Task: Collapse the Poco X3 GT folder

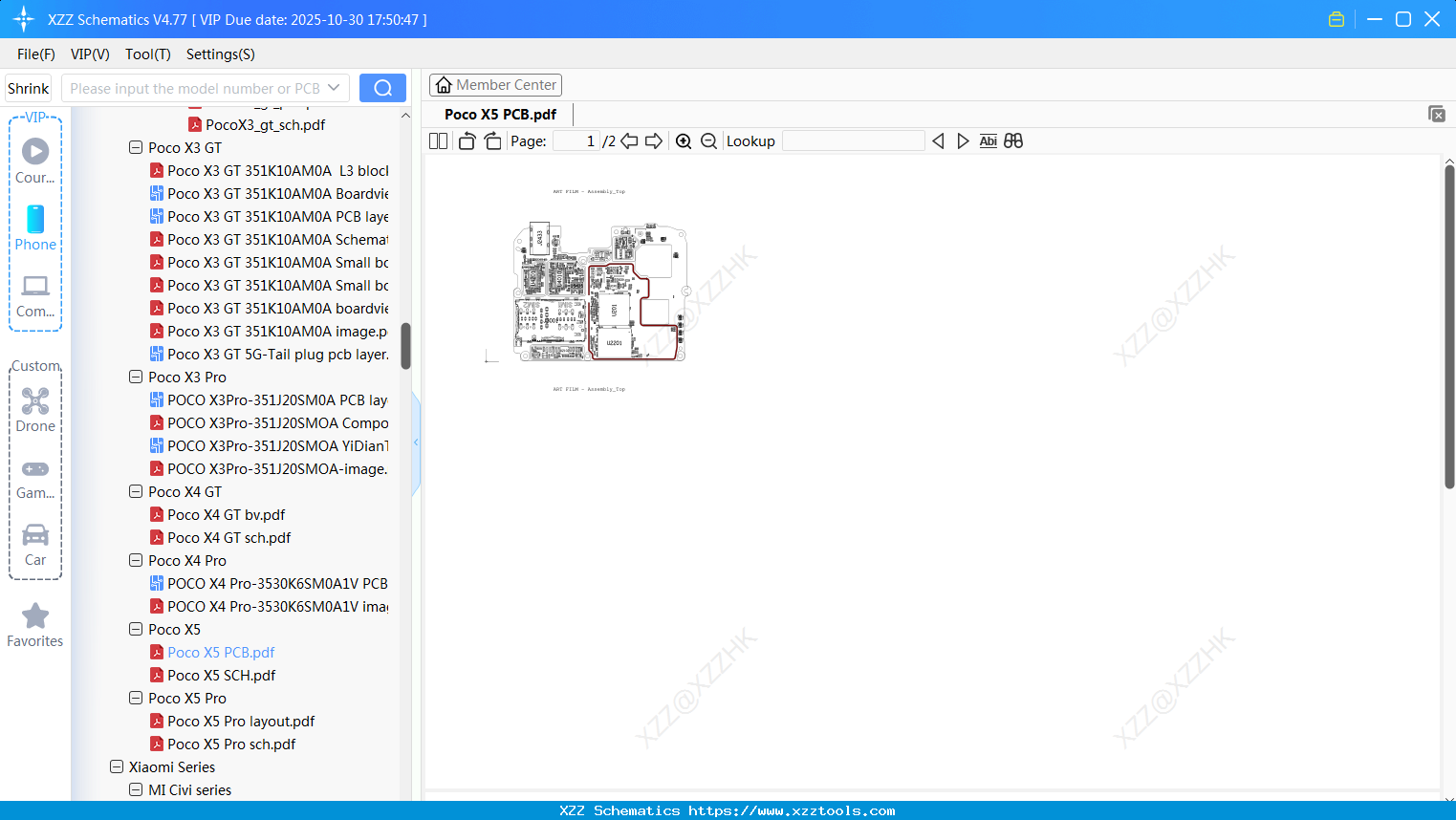Action: click(136, 148)
